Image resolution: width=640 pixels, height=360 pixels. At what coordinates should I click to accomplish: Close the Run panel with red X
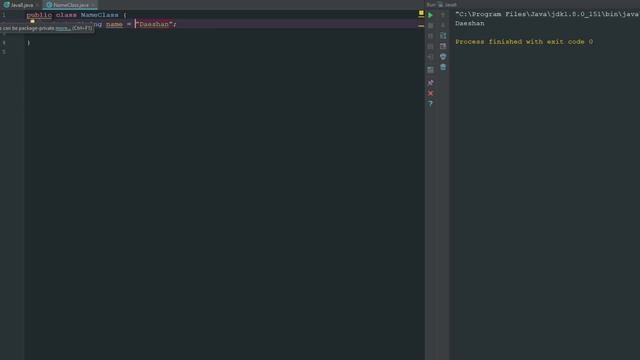pyautogui.click(x=430, y=93)
